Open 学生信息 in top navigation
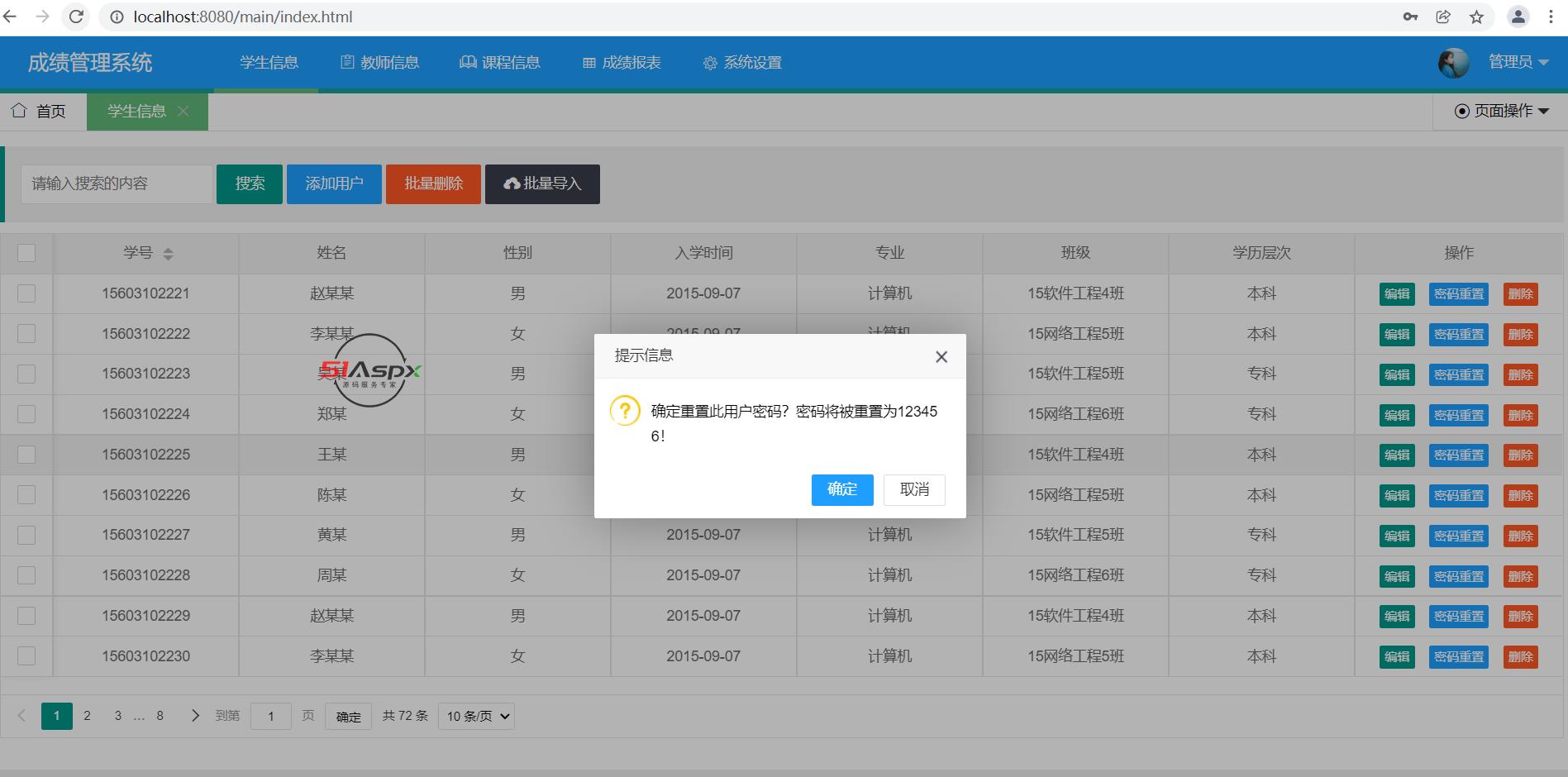Viewport: 1568px width, 777px height. [269, 63]
